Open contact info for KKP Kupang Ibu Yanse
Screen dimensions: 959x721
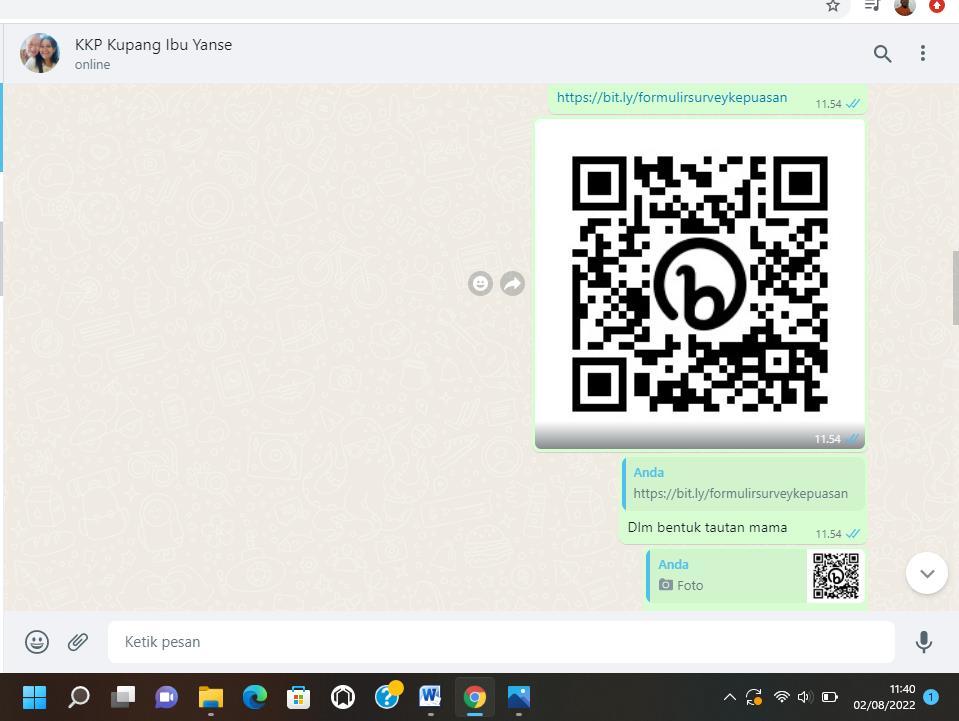pos(153,45)
